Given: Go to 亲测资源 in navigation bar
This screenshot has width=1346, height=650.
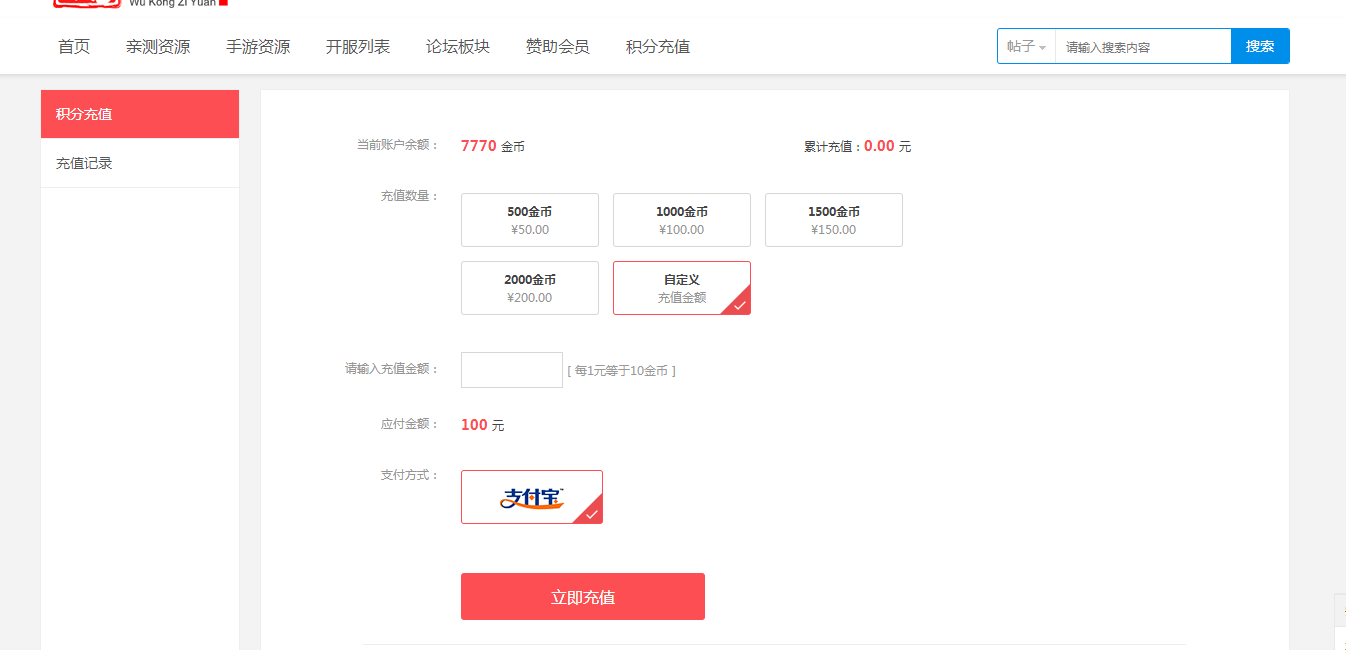Looking at the screenshot, I should point(158,47).
